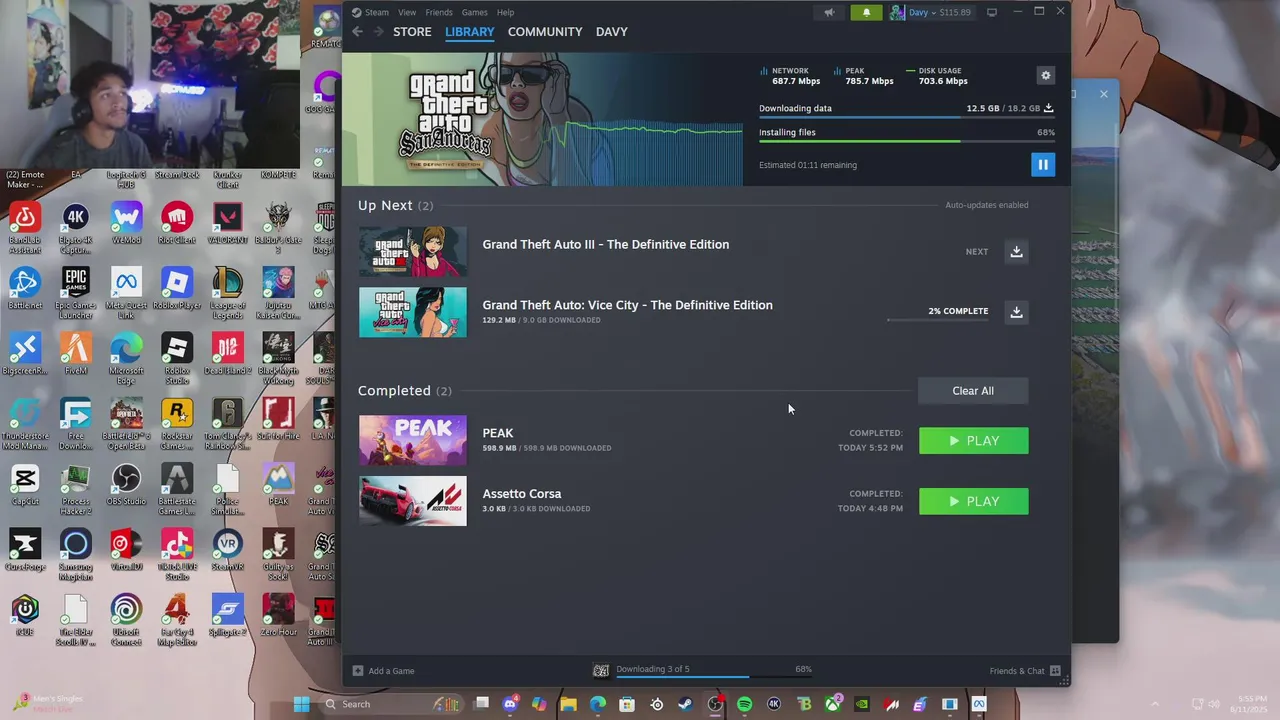Select the League of Legends desktop icon

[228, 289]
